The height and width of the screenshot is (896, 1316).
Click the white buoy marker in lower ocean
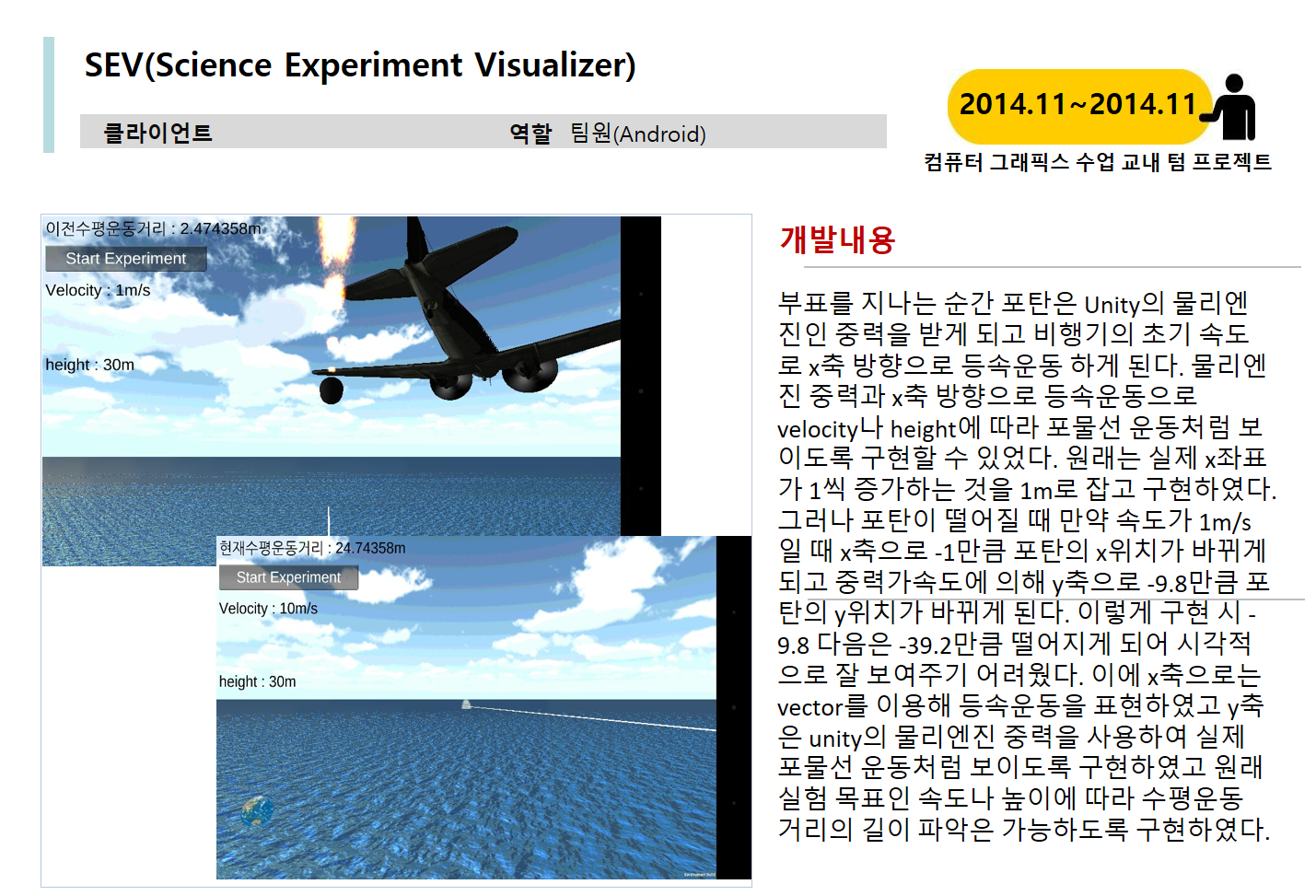(466, 705)
